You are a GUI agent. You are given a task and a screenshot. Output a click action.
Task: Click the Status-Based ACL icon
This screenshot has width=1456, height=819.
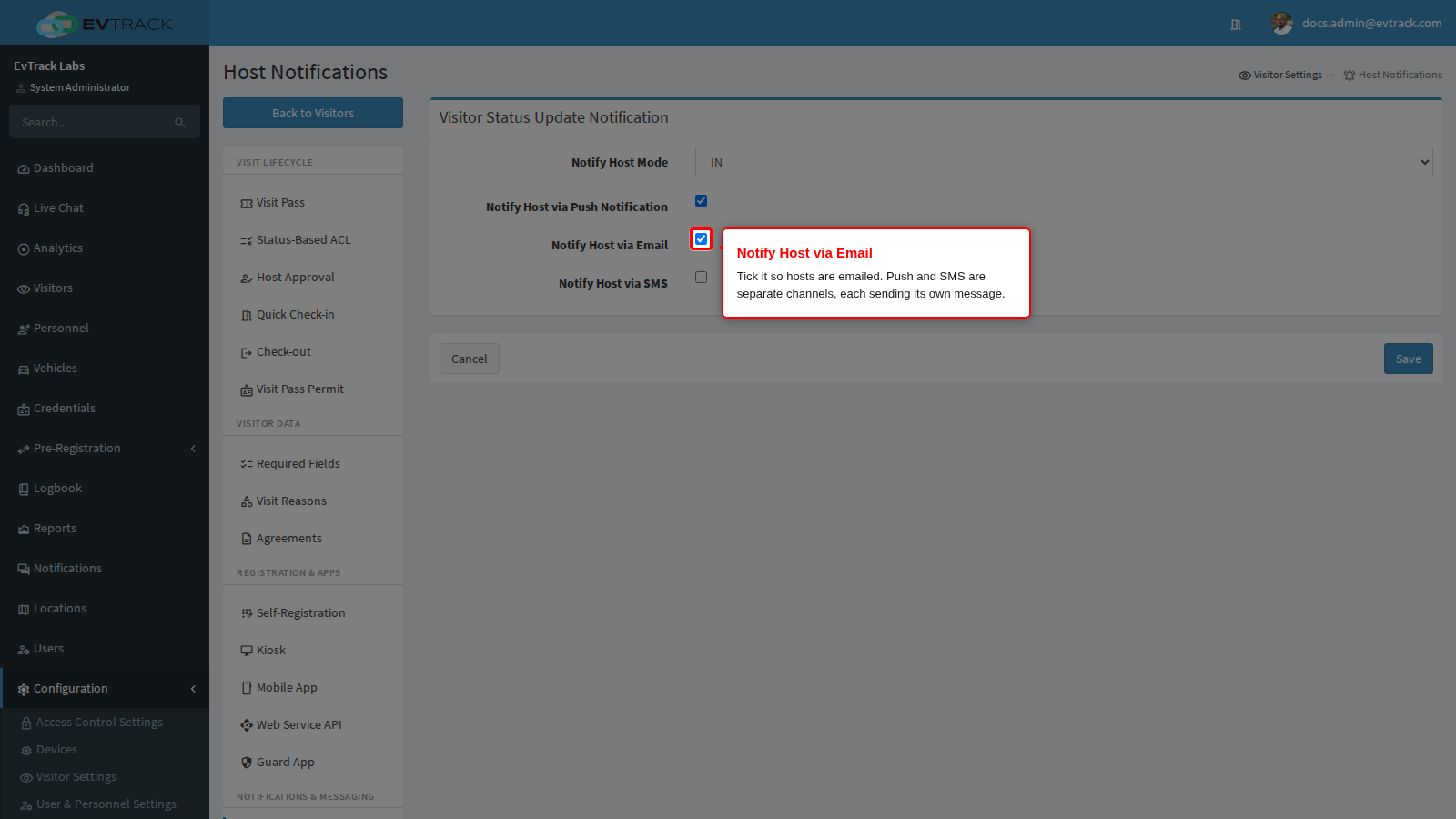(x=247, y=241)
